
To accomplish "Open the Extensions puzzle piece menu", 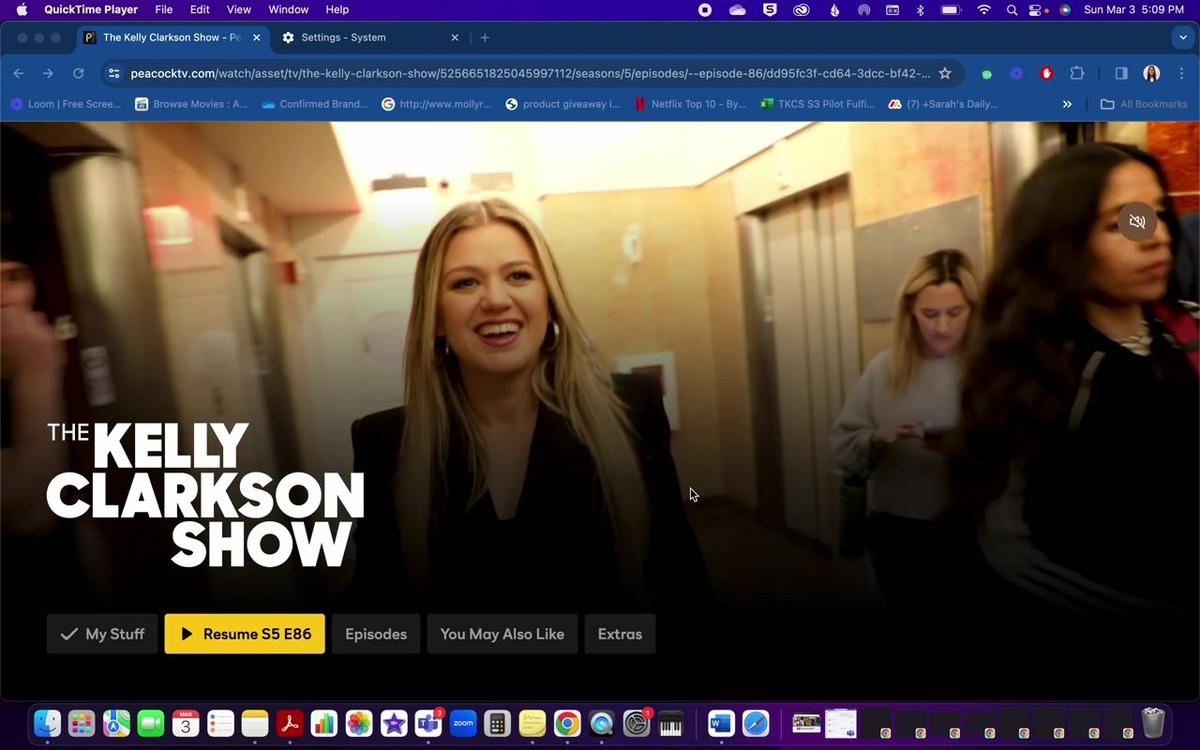I will pyautogui.click(x=1077, y=73).
